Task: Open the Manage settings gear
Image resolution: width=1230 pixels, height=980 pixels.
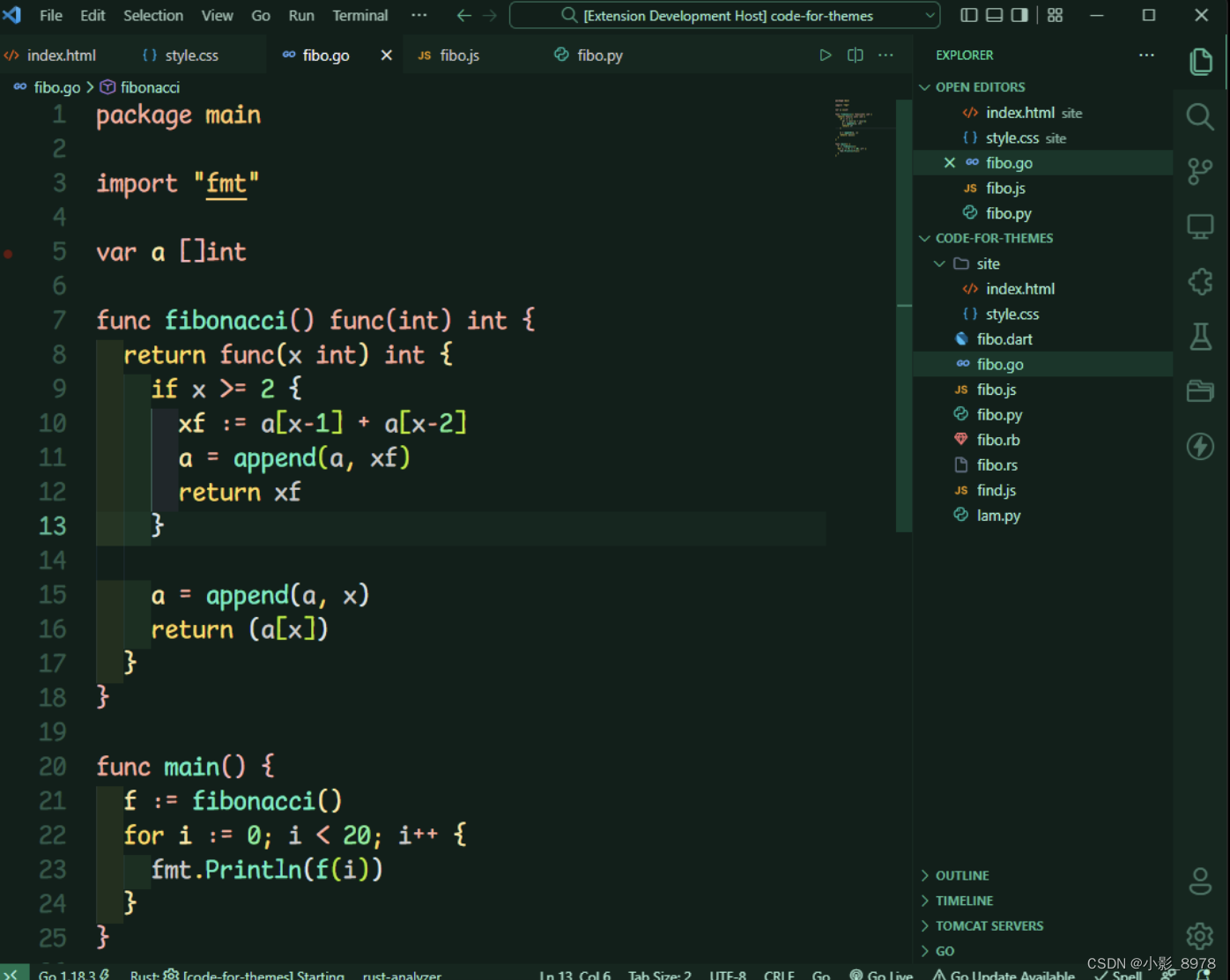Action: coord(1200,936)
